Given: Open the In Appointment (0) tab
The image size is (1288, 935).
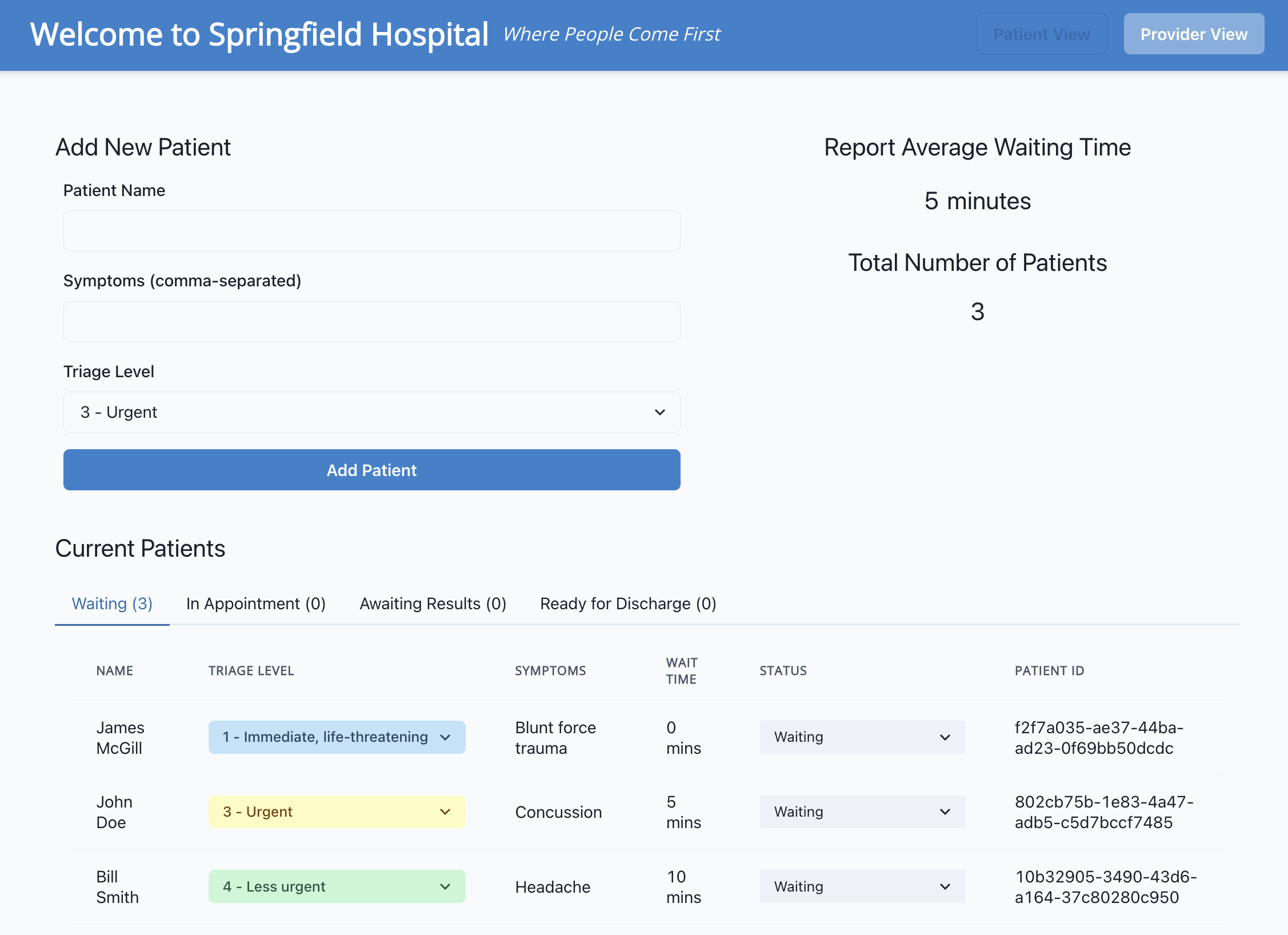Looking at the screenshot, I should pyautogui.click(x=255, y=604).
